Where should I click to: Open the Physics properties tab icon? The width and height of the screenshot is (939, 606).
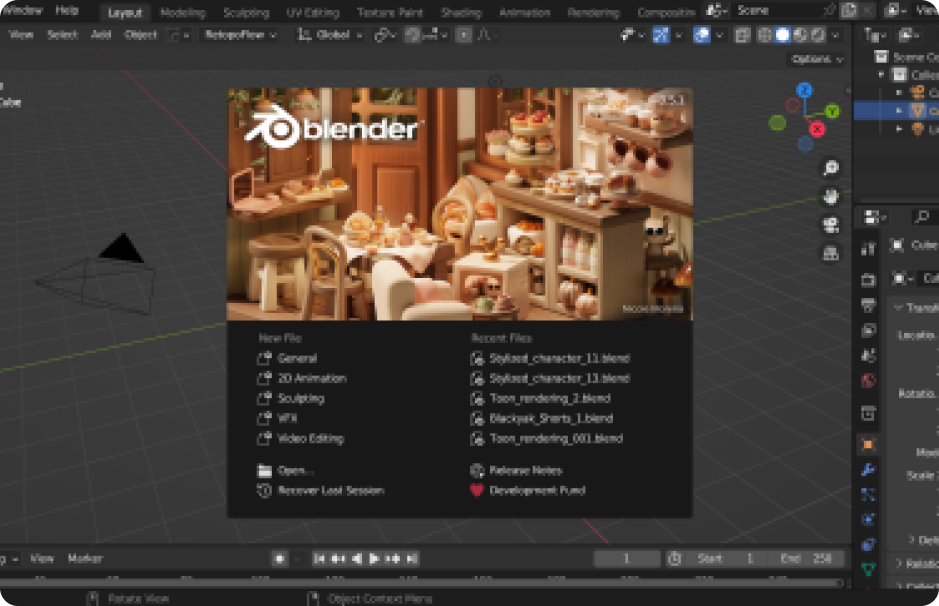tap(868, 519)
